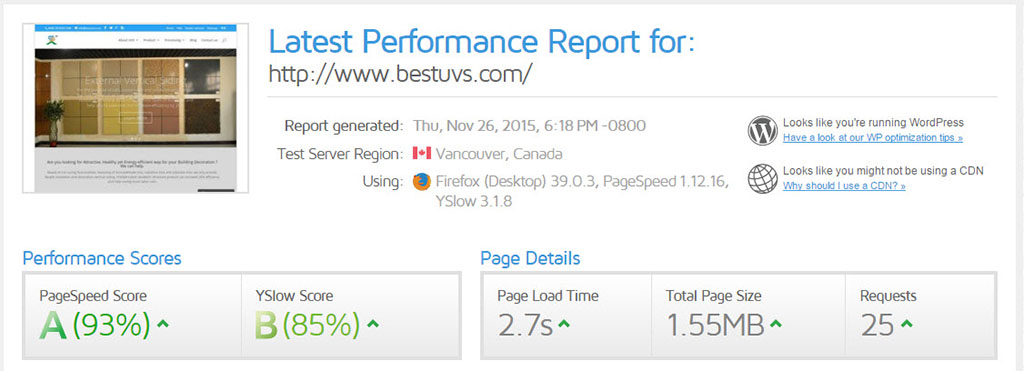Click the Firefox browser icon
The image size is (1024, 371).
[x=422, y=182]
